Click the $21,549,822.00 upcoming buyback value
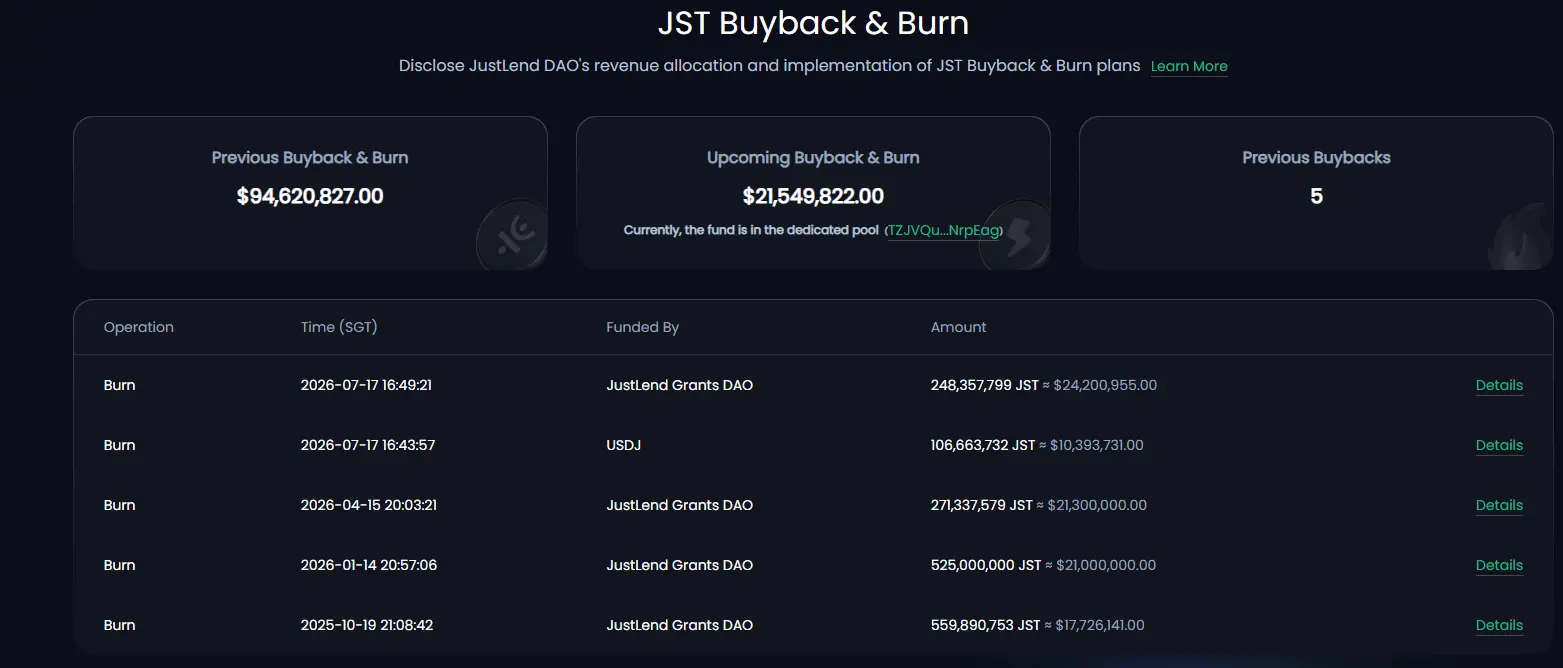The width and height of the screenshot is (1563, 668). point(813,196)
